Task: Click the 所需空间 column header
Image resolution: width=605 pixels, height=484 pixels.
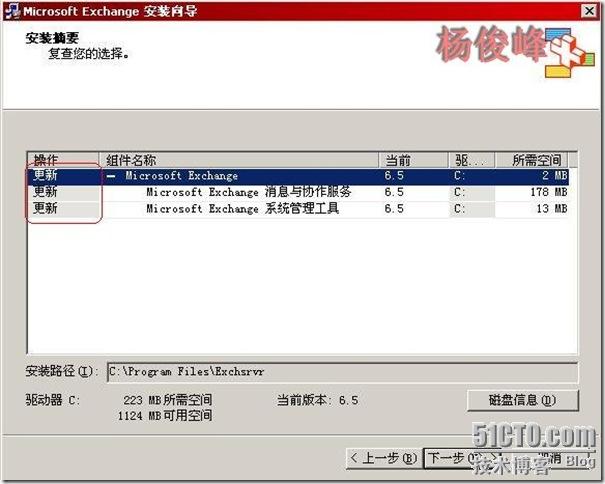Action: pyautogui.click(x=532, y=160)
